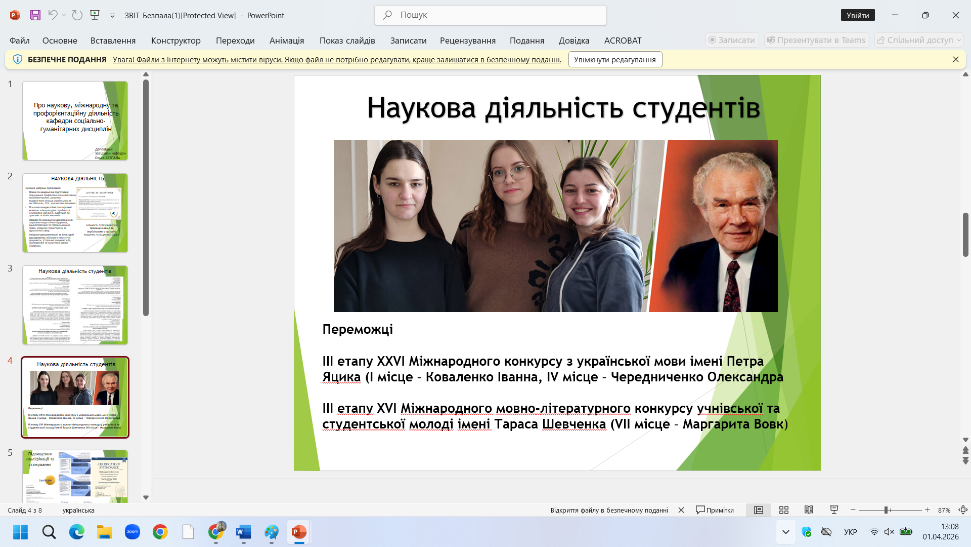Click the Save icon in the title bar
Screen dimensions: 971x547
[35, 15]
